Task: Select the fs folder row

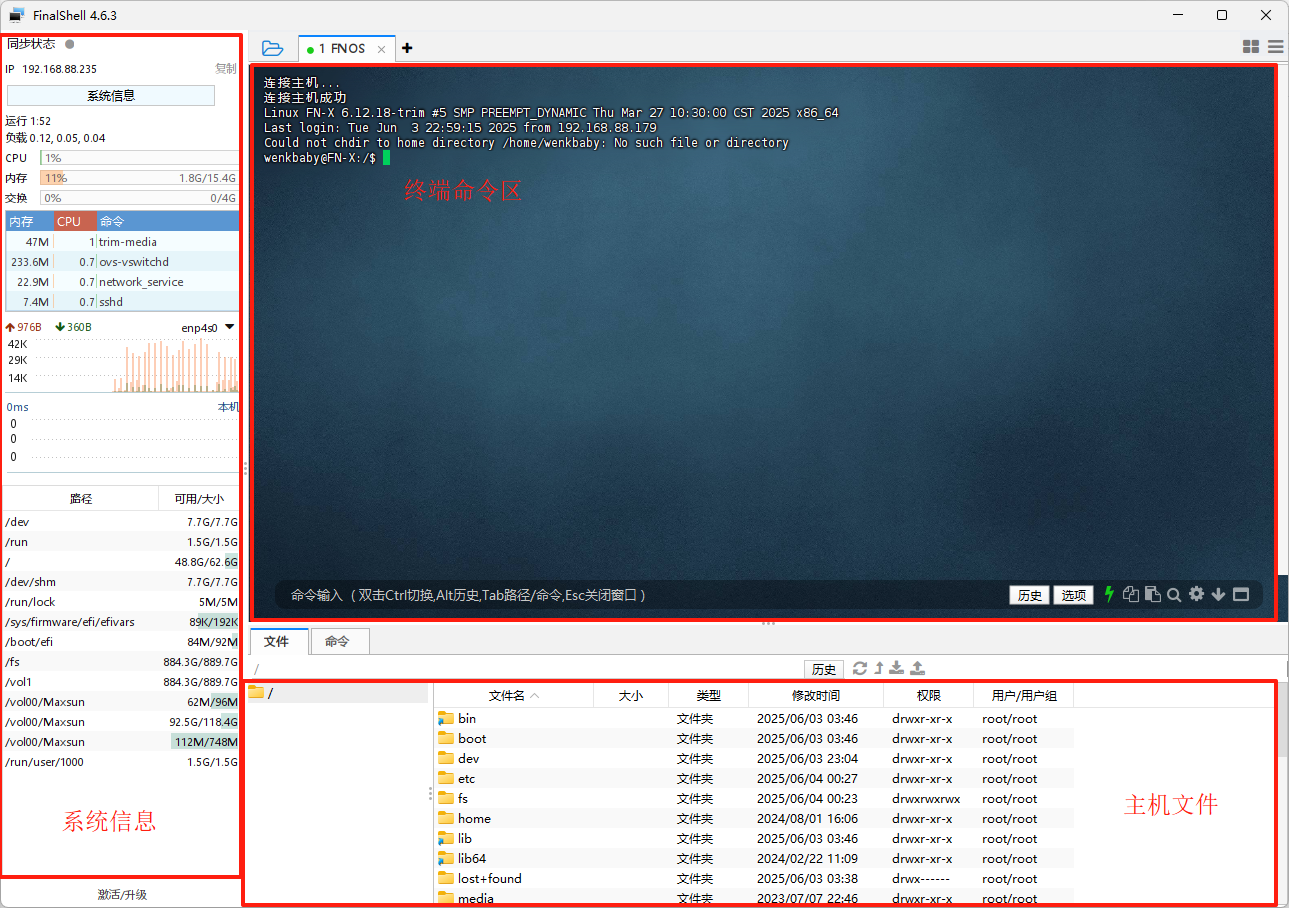Action: [754, 798]
